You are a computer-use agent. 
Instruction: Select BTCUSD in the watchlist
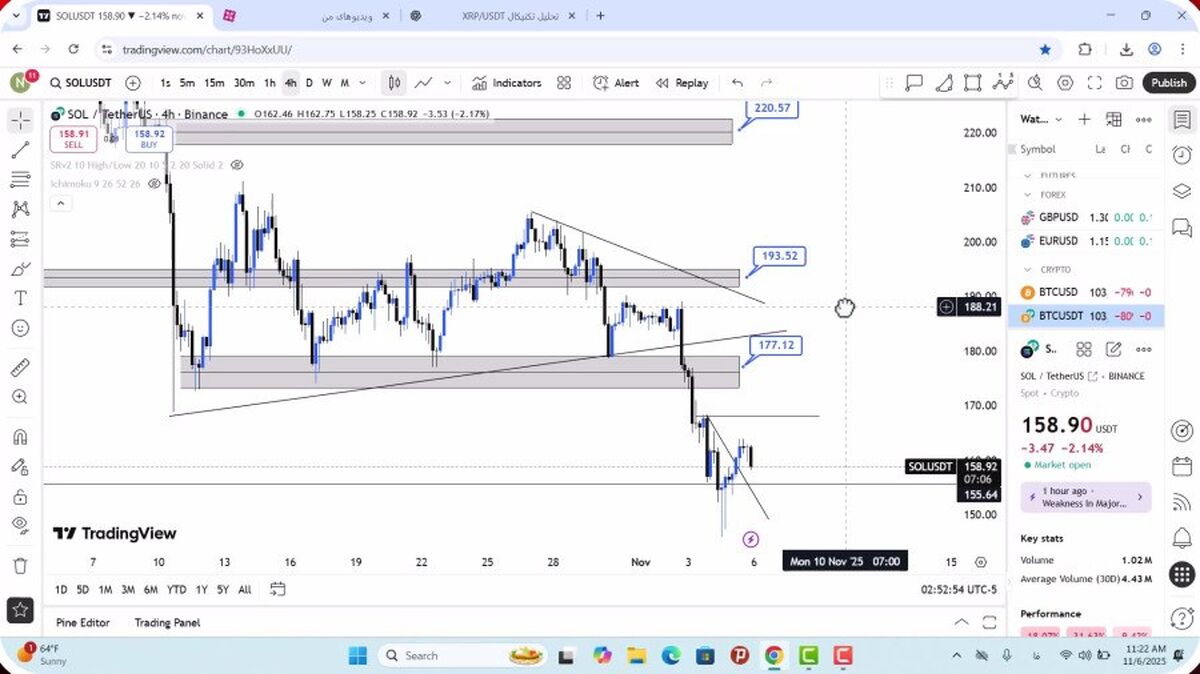tap(1085, 292)
